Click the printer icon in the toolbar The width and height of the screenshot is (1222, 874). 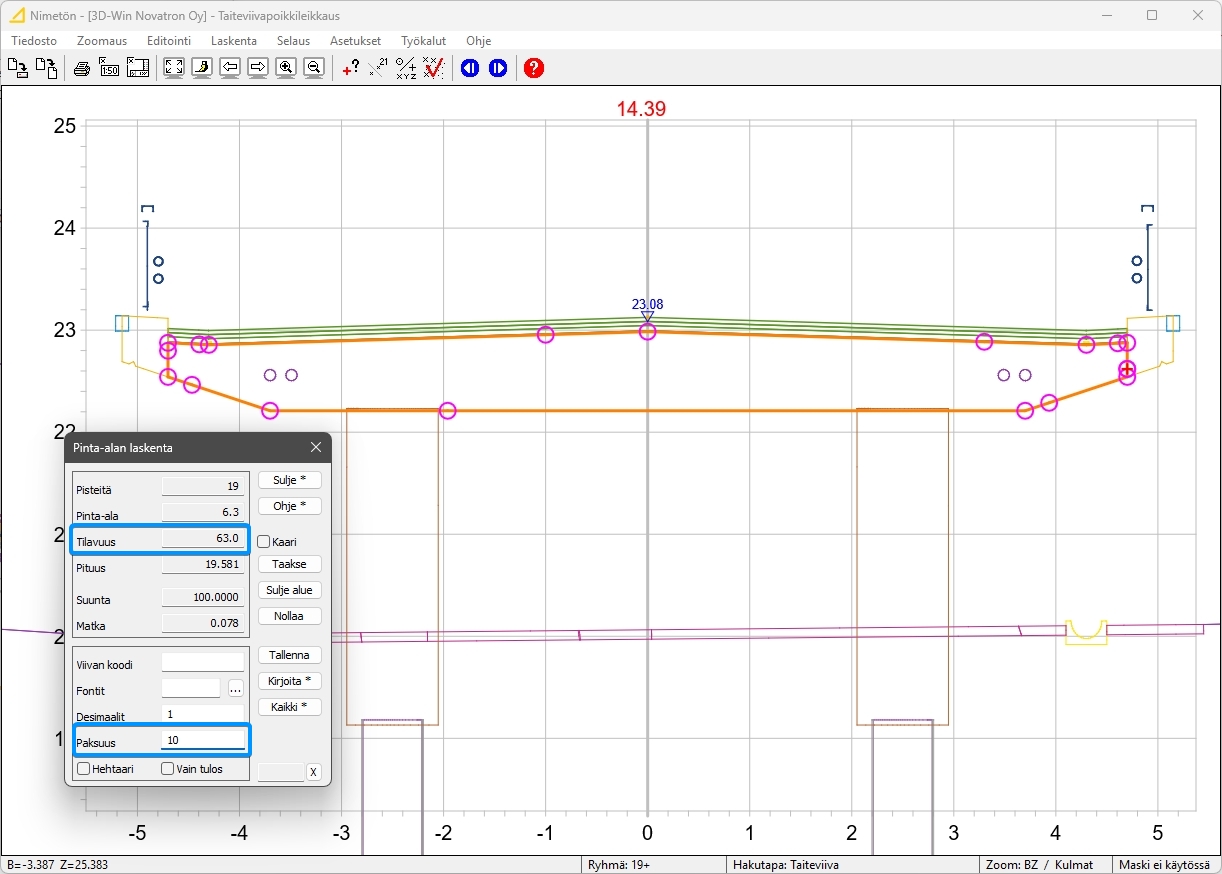[x=82, y=68]
